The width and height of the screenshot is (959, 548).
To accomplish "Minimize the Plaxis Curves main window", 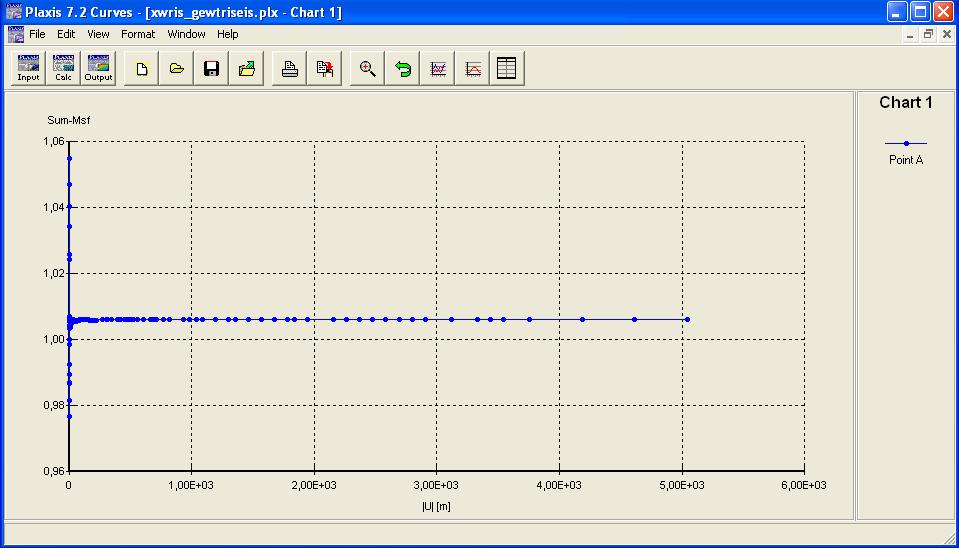I will (x=898, y=12).
